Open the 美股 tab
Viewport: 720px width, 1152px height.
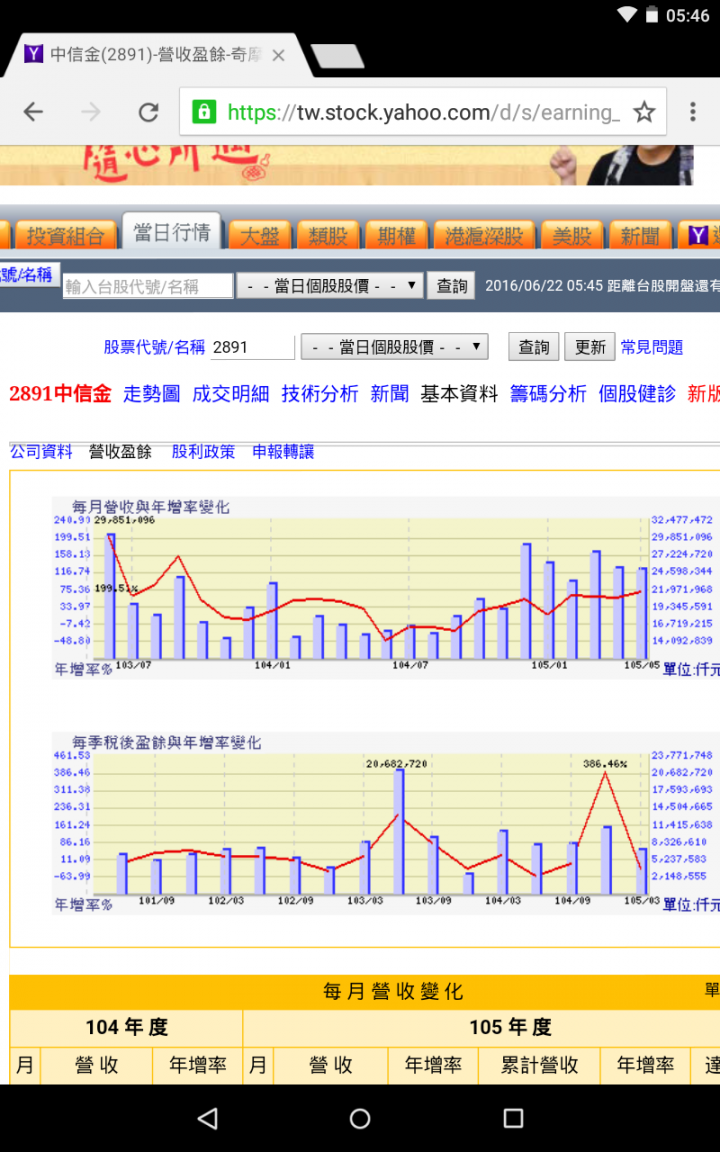(x=572, y=235)
